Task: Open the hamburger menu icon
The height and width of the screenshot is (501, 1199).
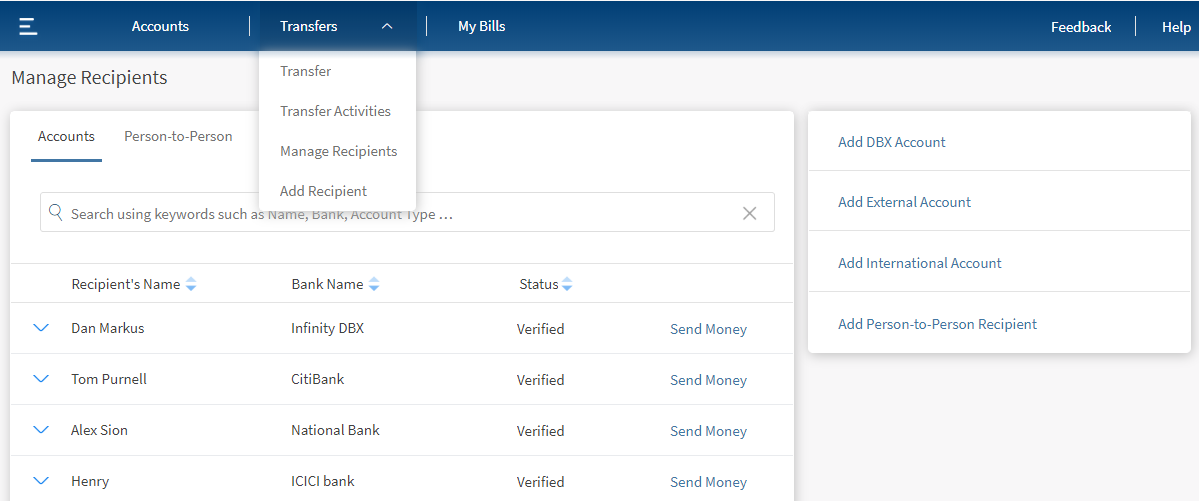Action: coord(28,26)
